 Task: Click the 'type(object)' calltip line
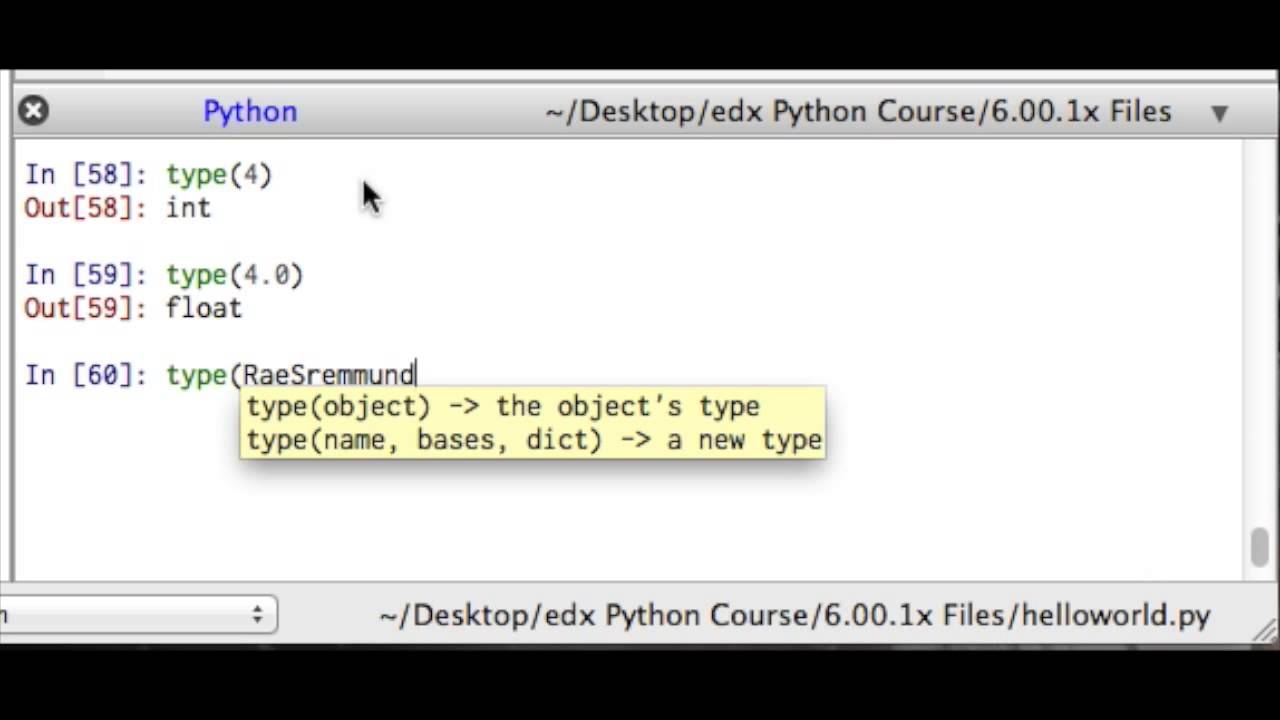pos(503,407)
